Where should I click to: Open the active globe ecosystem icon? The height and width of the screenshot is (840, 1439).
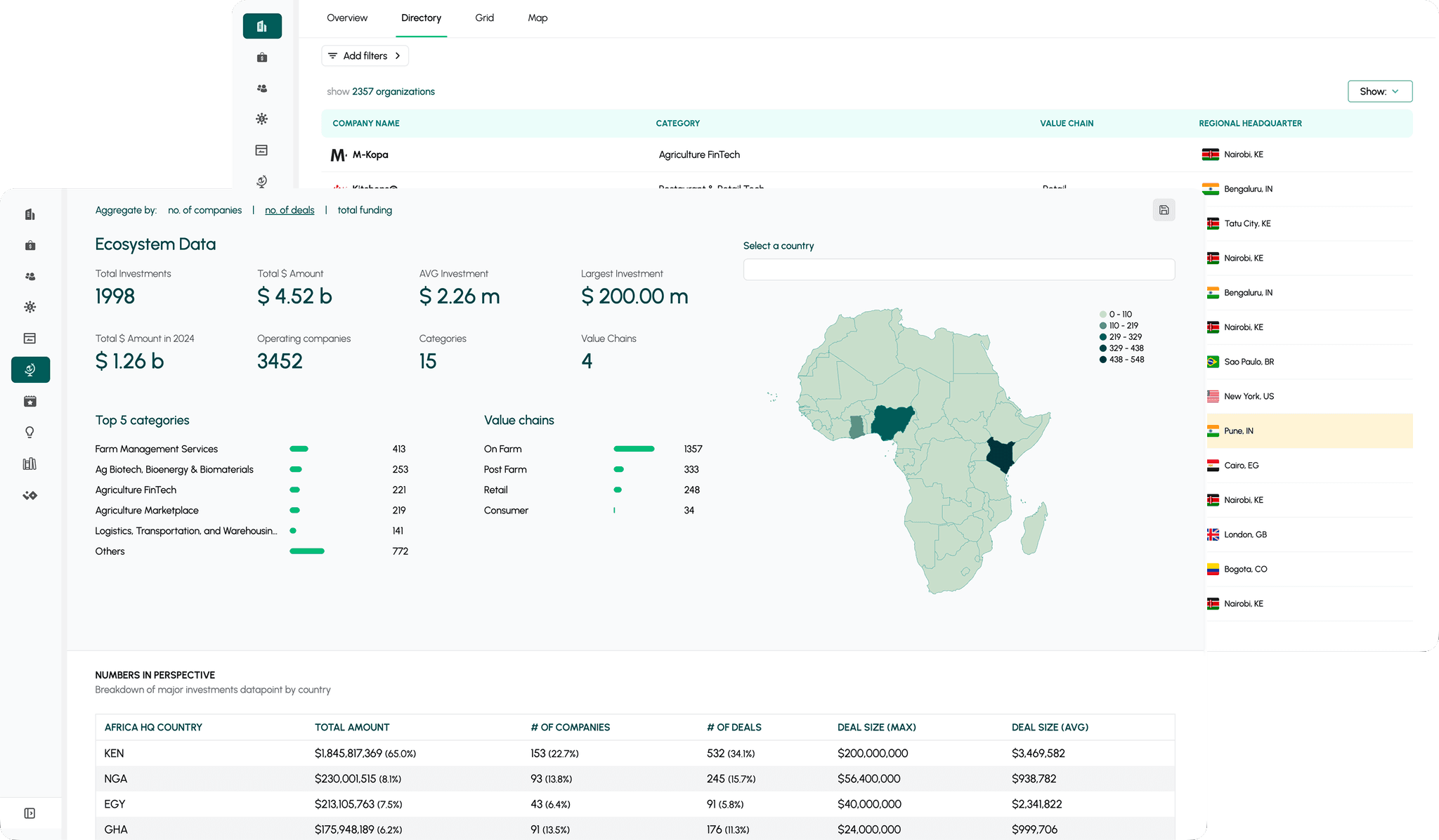coord(30,369)
